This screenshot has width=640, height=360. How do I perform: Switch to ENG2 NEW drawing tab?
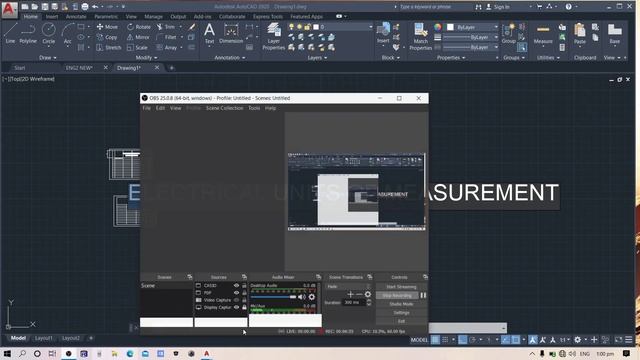click(x=79, y=68)
